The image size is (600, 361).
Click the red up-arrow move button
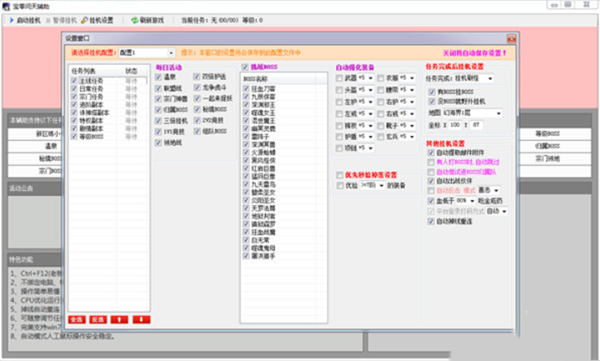coord(119,319)
